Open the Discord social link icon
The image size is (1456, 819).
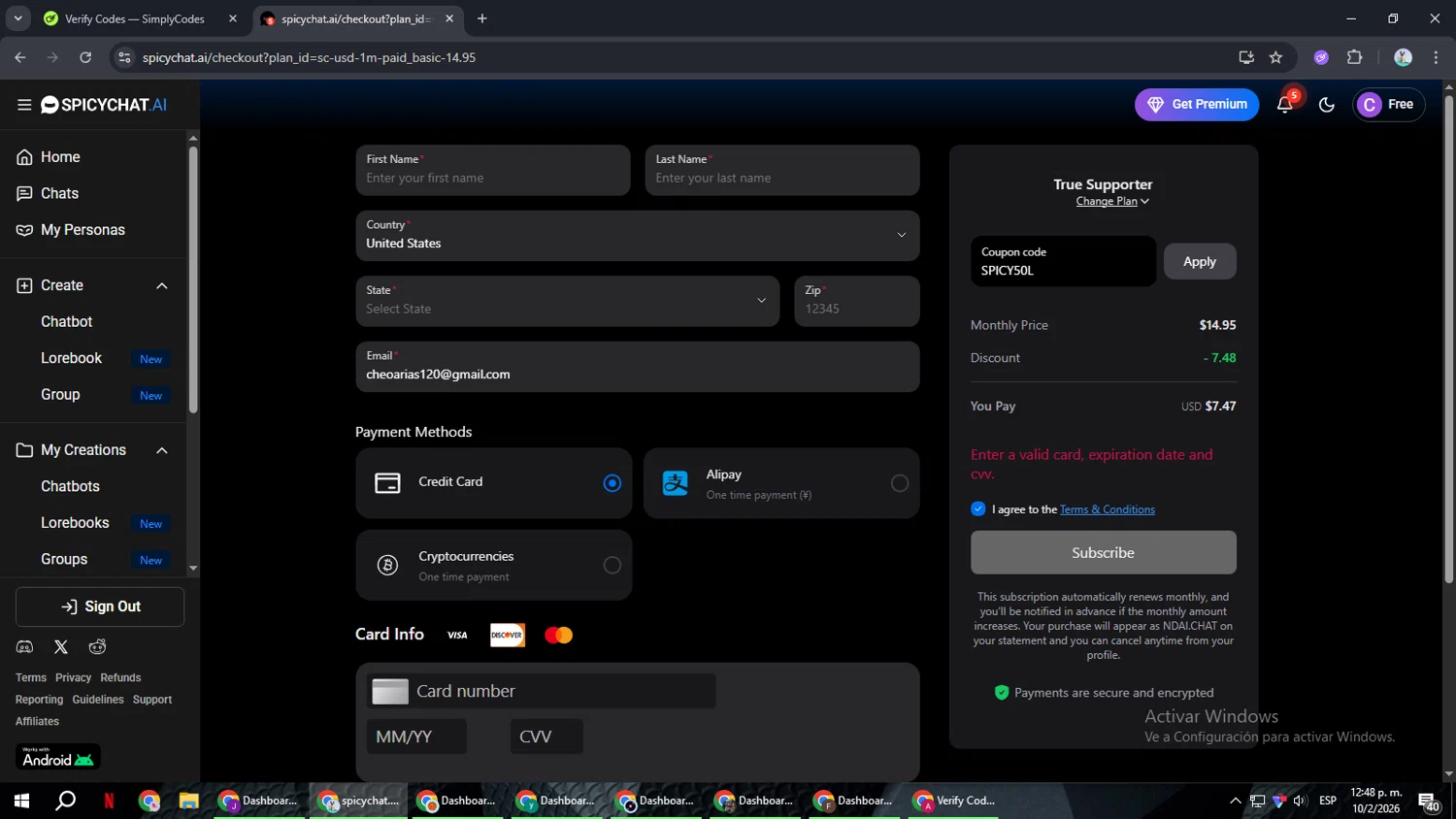(24, 647)
